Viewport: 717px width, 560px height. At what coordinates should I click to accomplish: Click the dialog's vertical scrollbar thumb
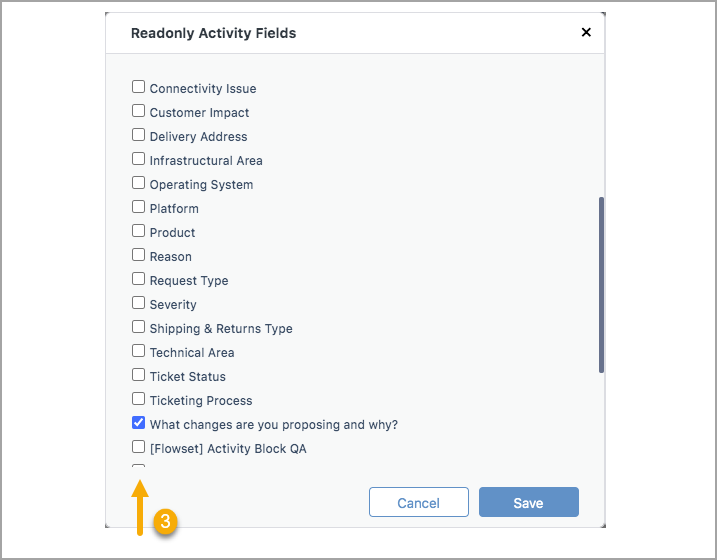tap(601, 285)
